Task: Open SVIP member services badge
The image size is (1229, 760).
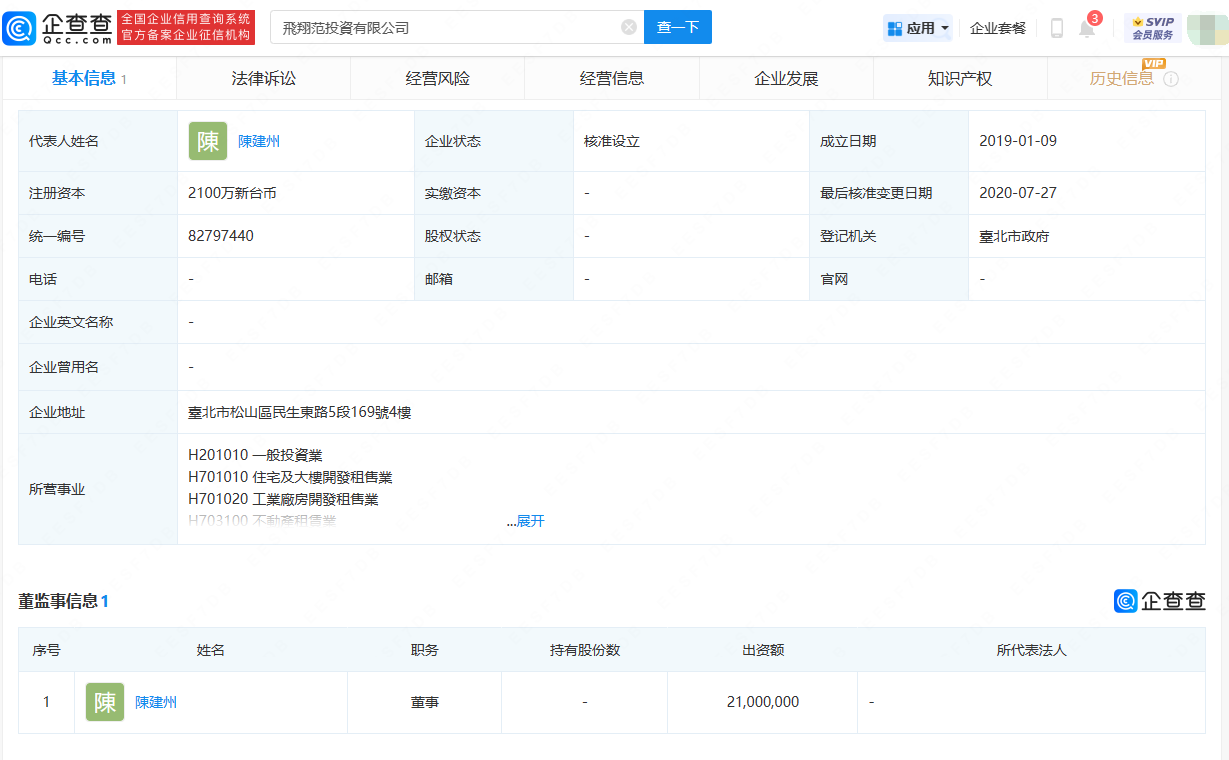Action: click(1153, 28)
